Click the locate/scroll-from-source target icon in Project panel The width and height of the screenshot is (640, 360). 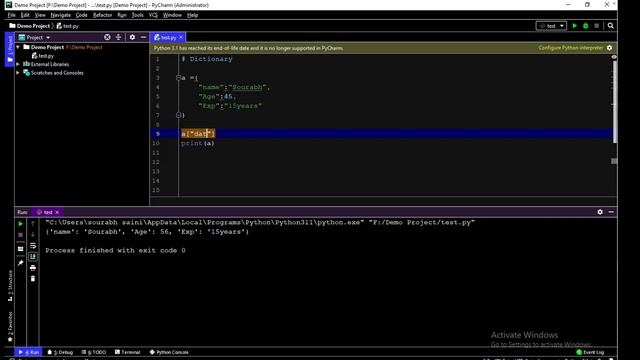[107, 37]
